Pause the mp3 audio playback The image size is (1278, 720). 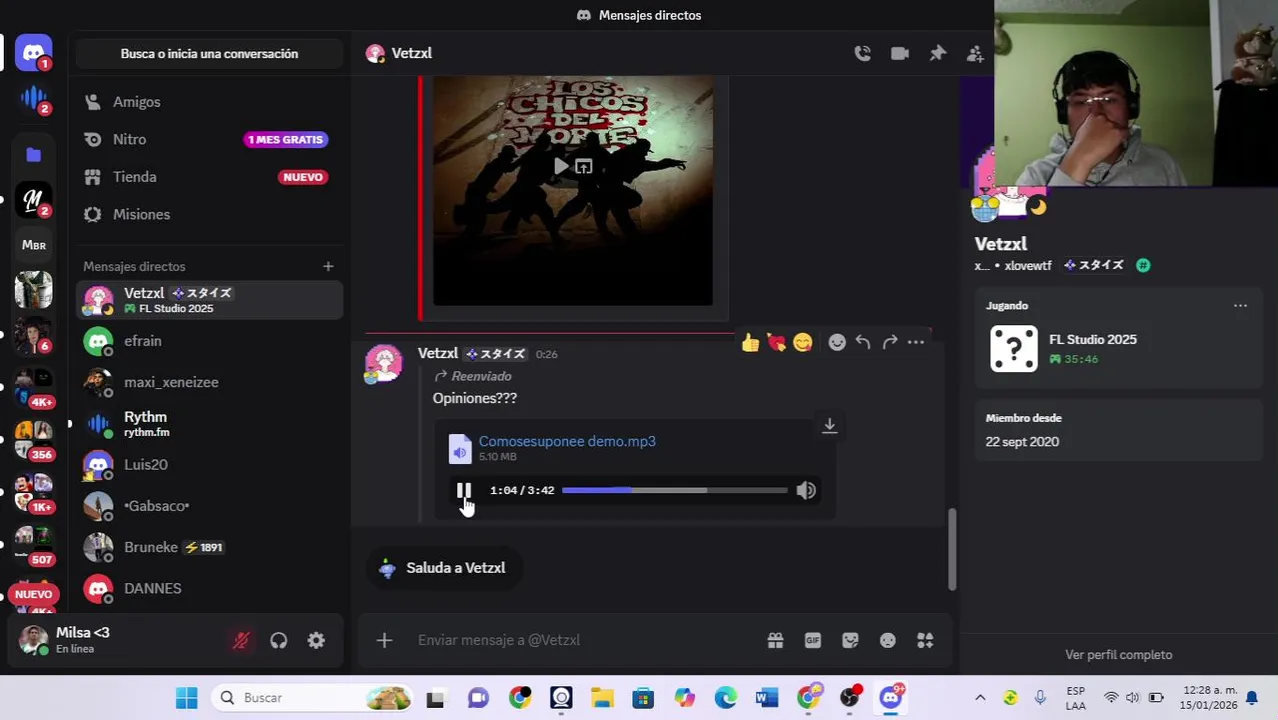(x=464, y=490)
